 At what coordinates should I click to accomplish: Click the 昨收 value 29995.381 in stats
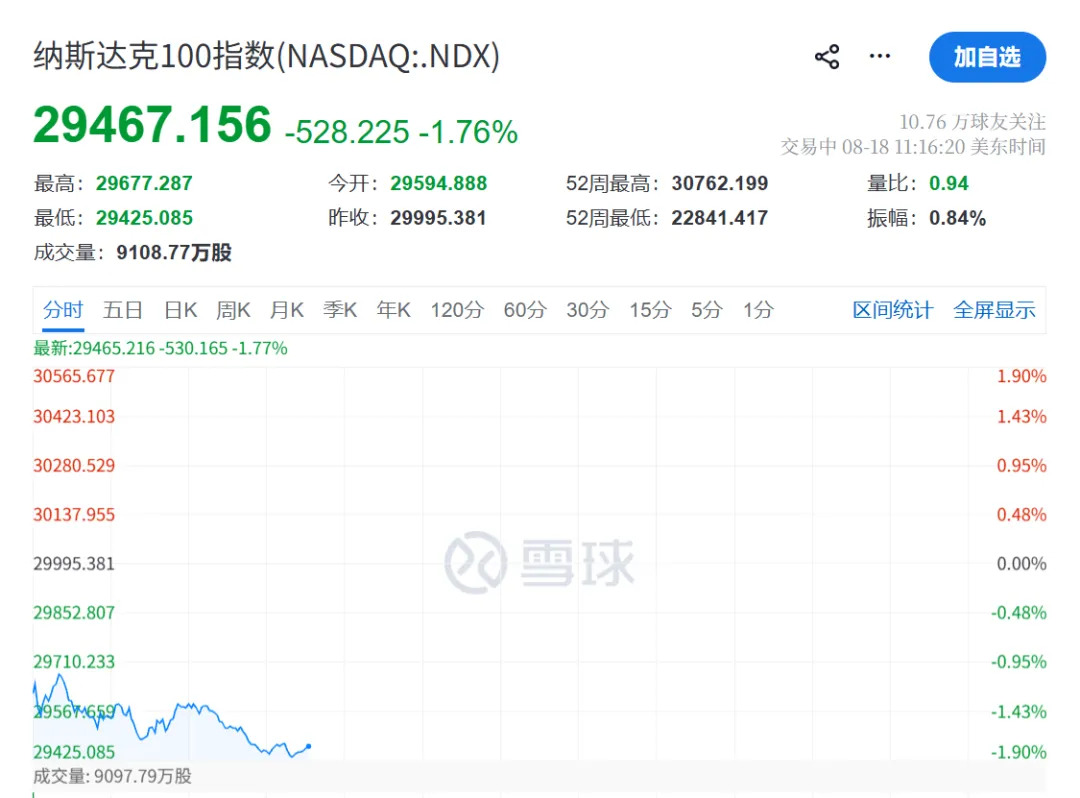pos(438,218)
